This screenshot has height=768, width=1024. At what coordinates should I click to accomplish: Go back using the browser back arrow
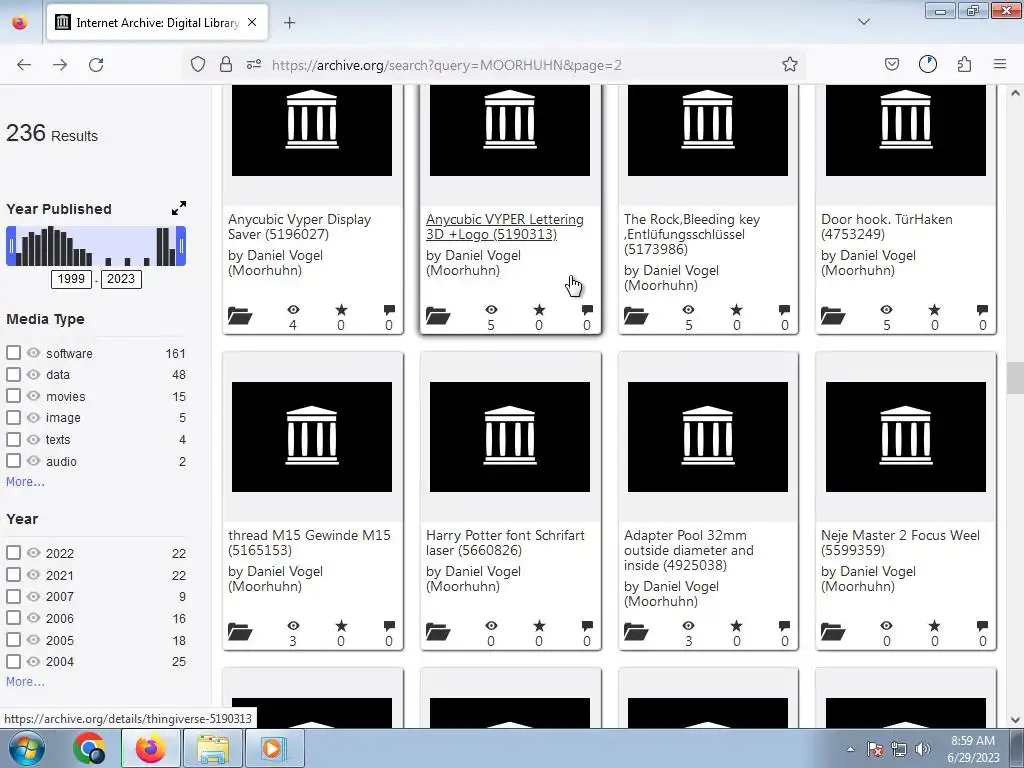click(x=24, y=65)
